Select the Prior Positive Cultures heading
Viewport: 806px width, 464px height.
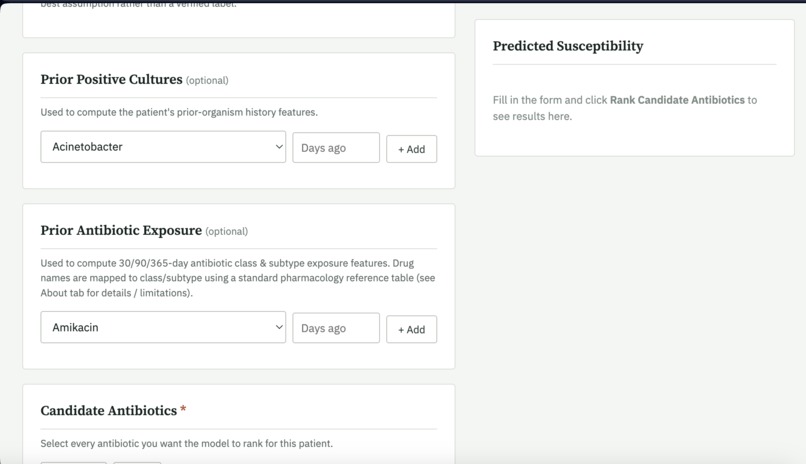tap(112, 79)
